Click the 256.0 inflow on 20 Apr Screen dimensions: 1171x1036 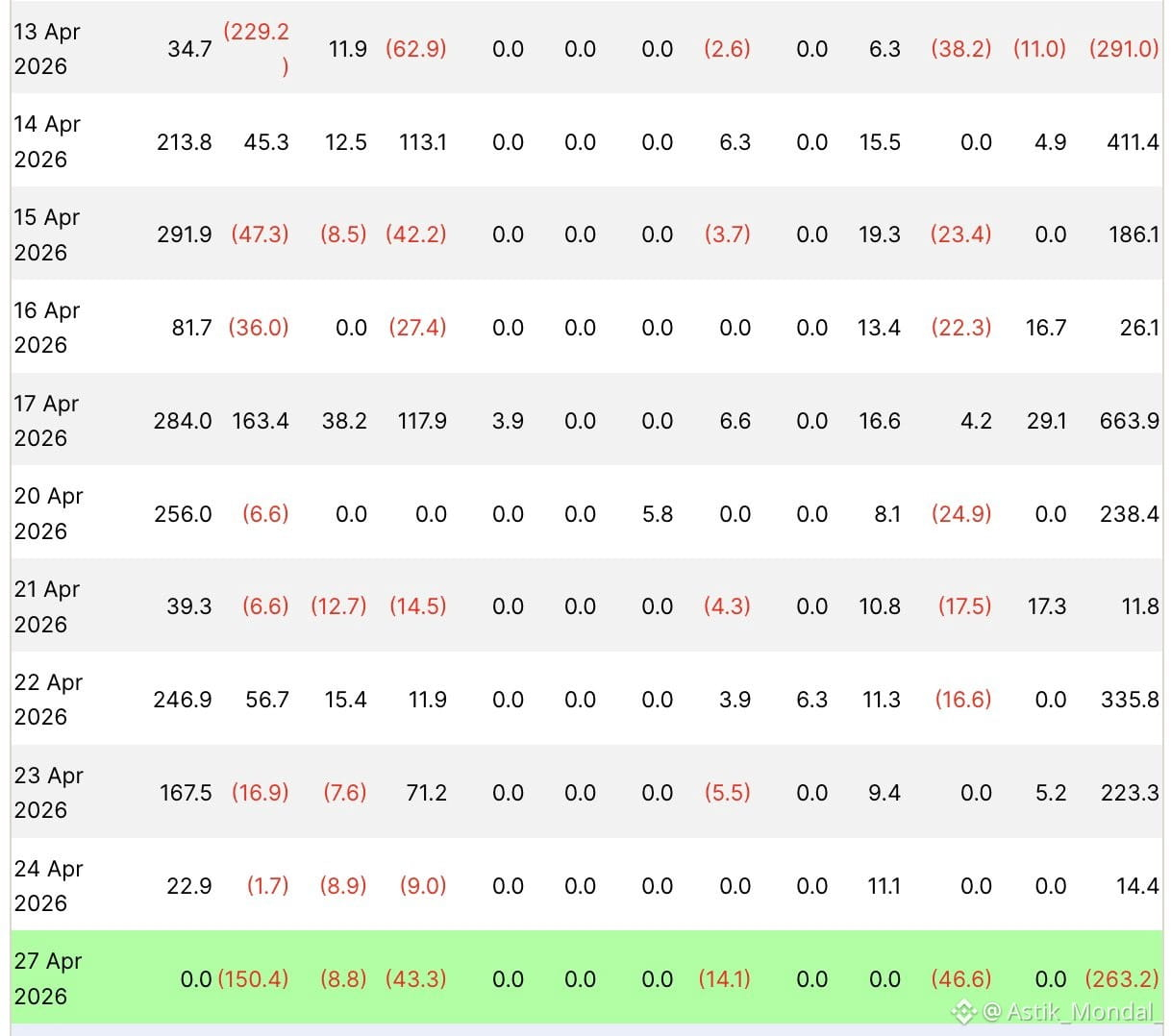[183, 514]
